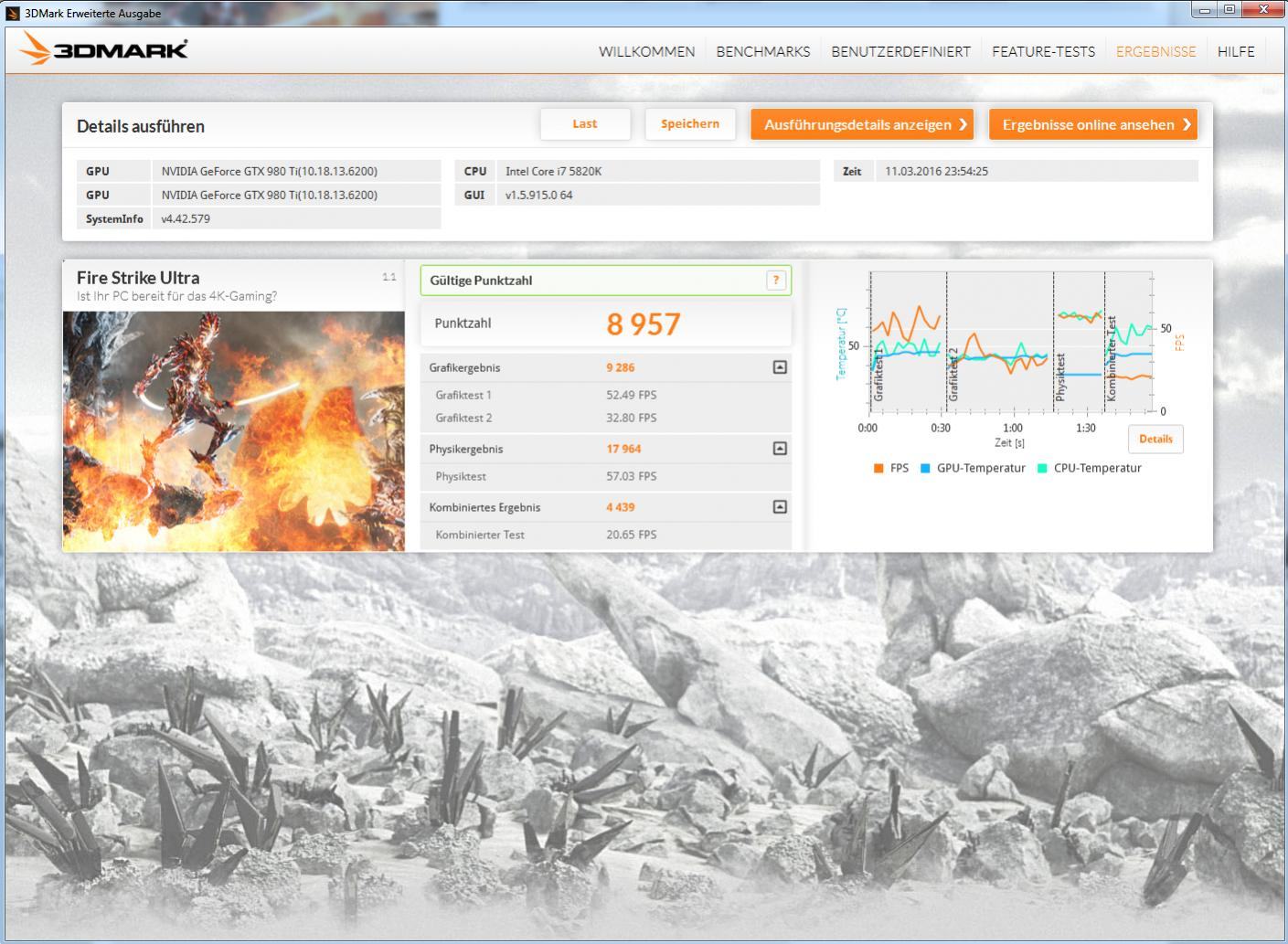Image resolution: width=1288 pixels, height=944 pixels.
Task: Click the CPU value Intel Core i7 5820K
Action: pos(553,171)
